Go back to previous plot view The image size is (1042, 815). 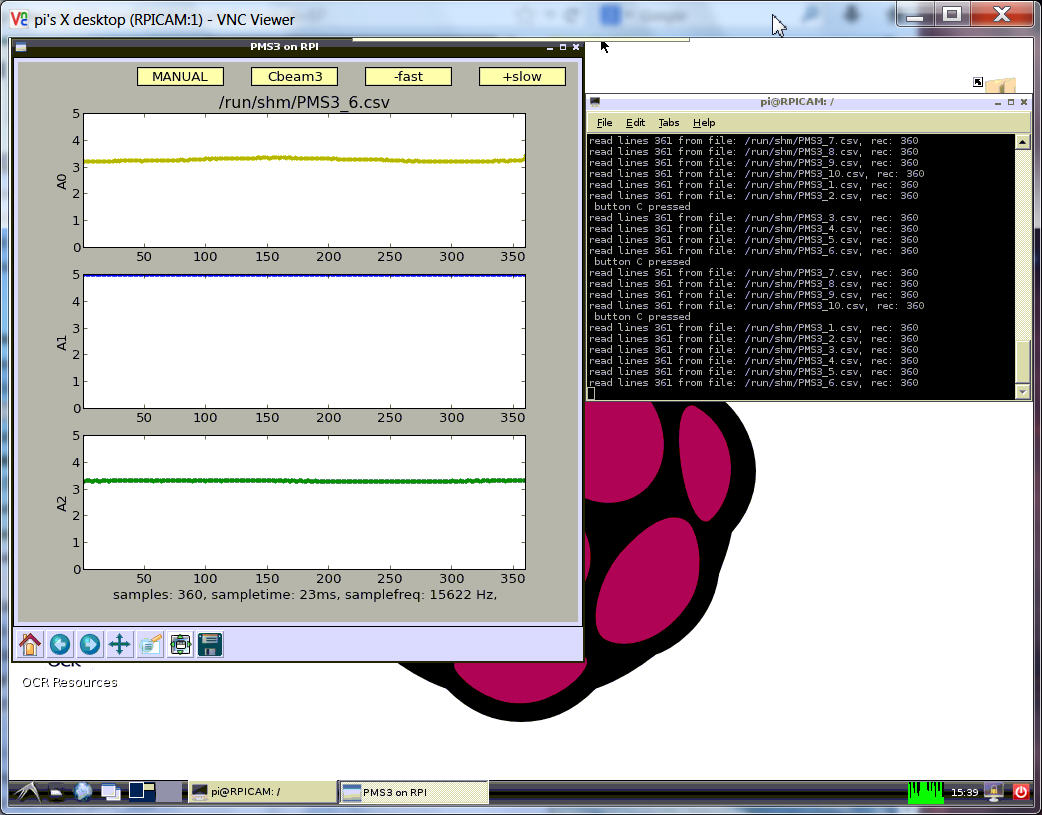[60, 644]
